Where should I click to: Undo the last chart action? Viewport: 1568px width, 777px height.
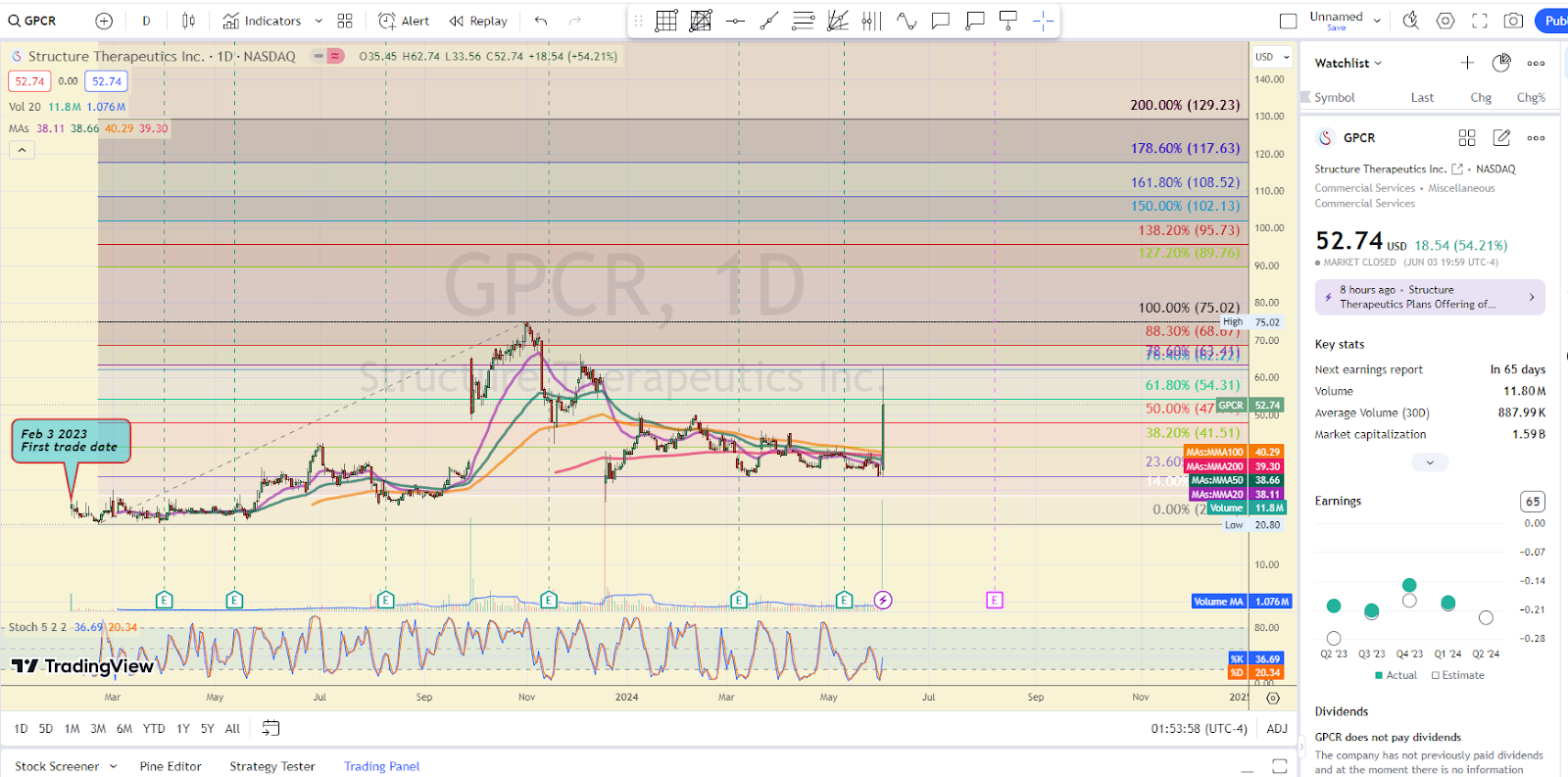click(x=541, y=21)
